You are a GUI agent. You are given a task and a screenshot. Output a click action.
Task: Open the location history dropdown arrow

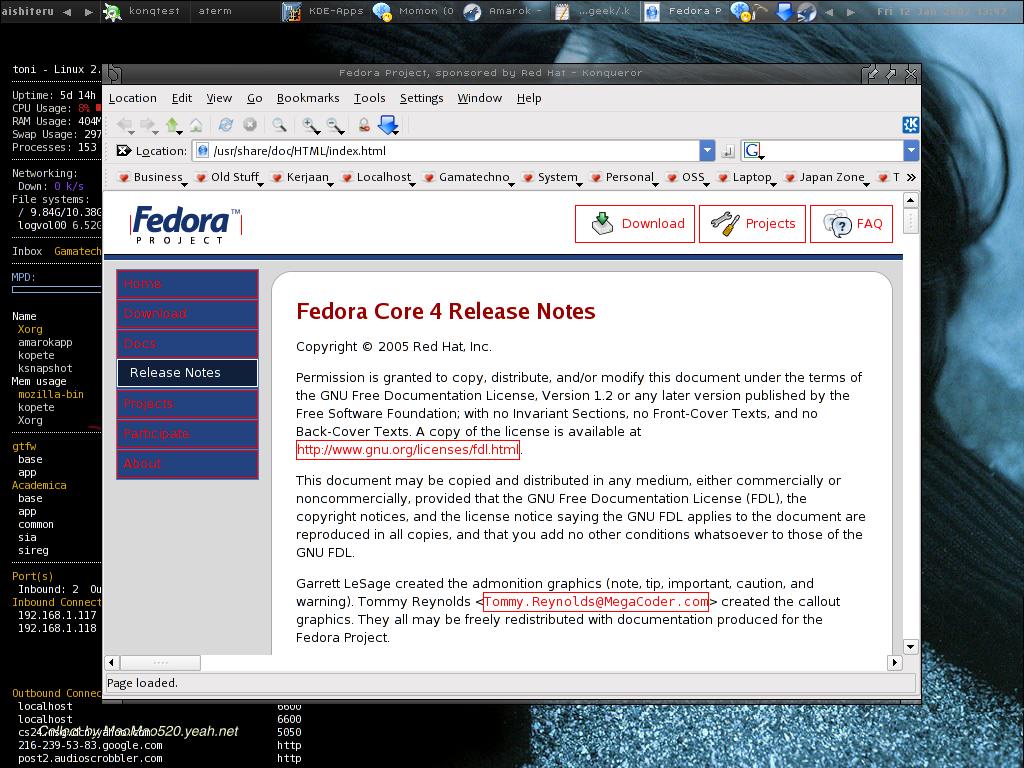[x=707, y=151]
